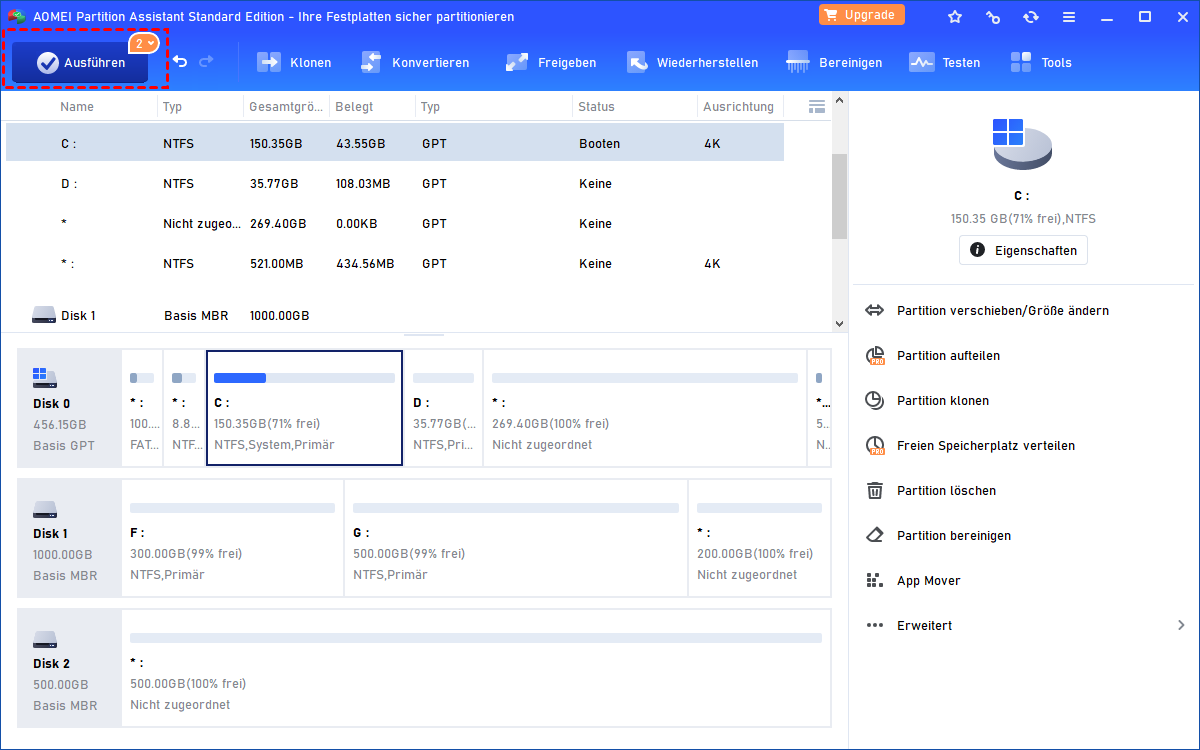Redo the operation
The height and width of the screenshot is (750, 1200).
pos(206,62)
